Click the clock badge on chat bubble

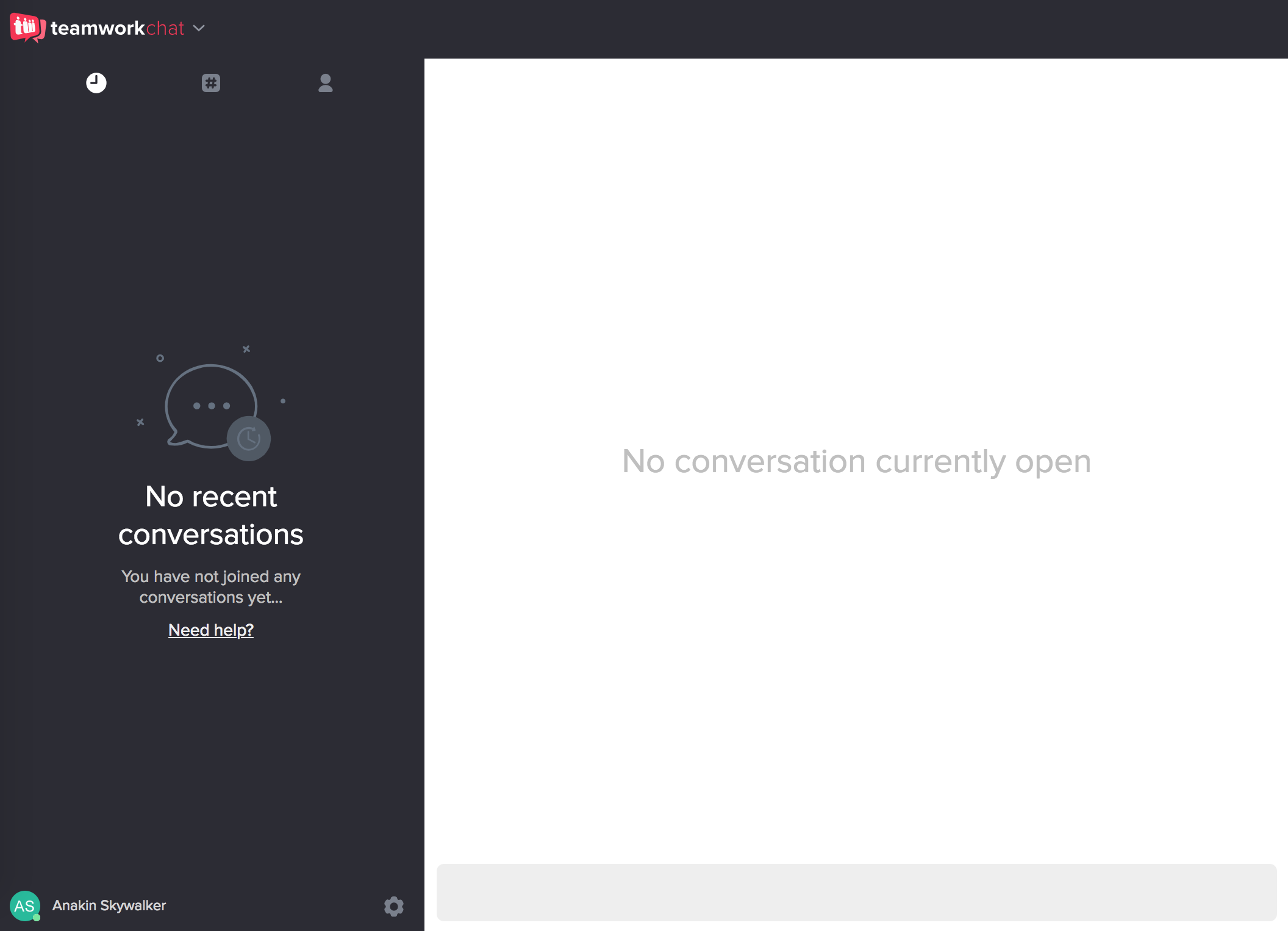click(x=249, y=439)
